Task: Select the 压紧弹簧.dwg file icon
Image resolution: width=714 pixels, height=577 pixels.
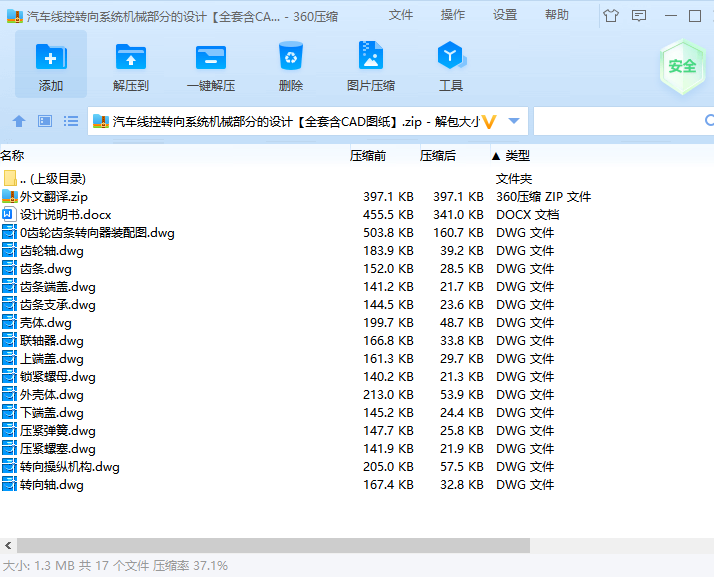Action: 9,430
